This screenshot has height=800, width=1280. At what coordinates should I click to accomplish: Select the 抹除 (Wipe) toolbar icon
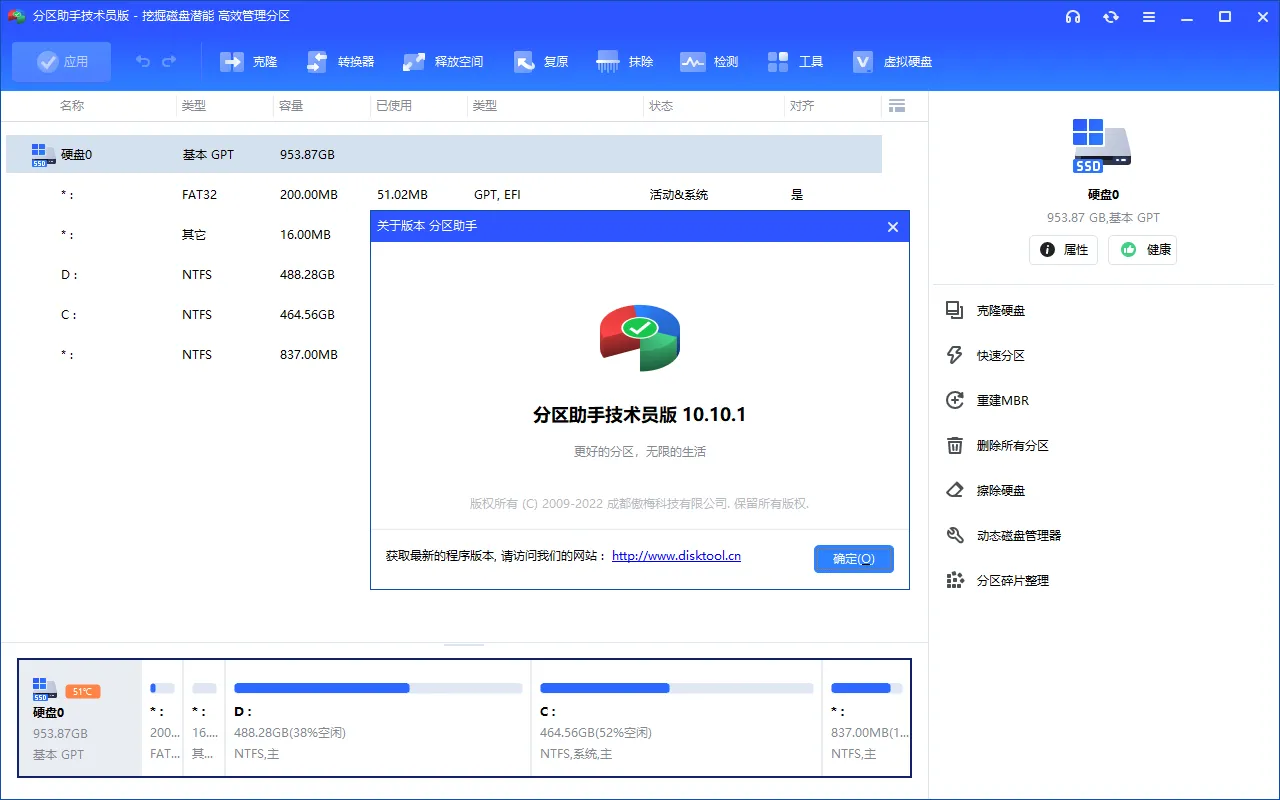[x=625, y=61]
